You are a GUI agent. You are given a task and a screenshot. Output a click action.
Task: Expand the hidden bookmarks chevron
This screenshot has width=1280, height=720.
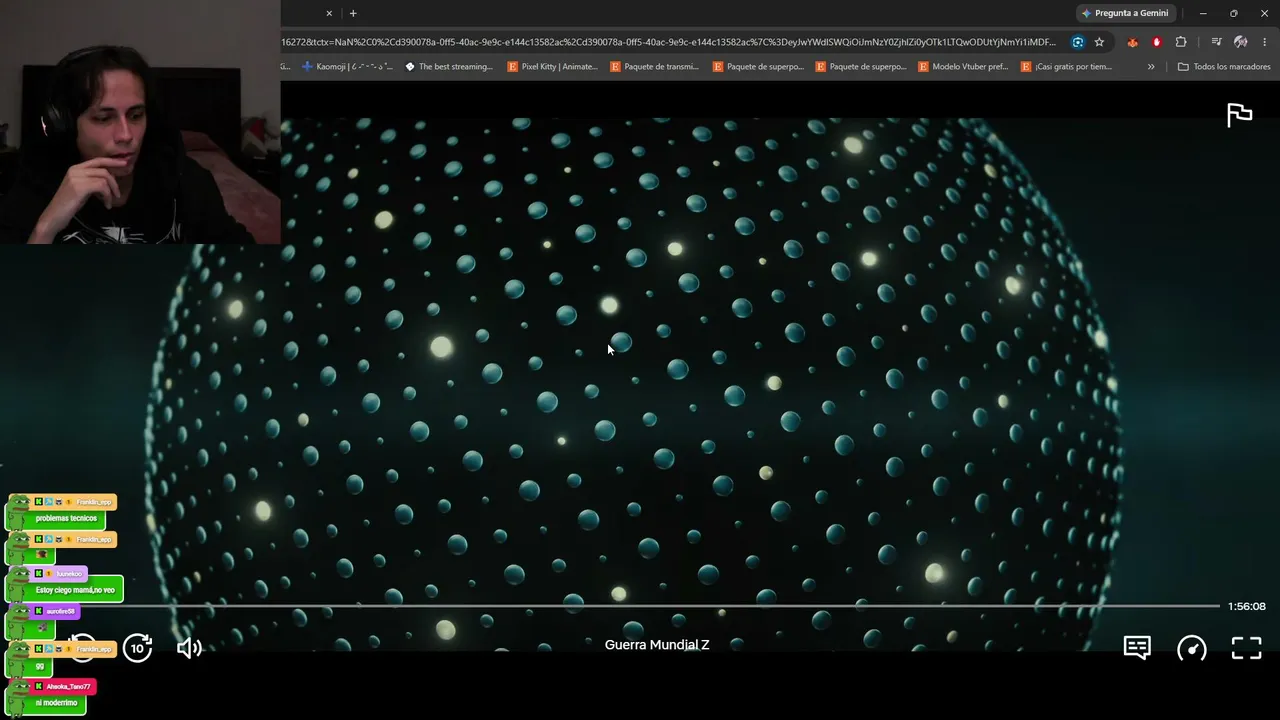(x=1151, y=67)
